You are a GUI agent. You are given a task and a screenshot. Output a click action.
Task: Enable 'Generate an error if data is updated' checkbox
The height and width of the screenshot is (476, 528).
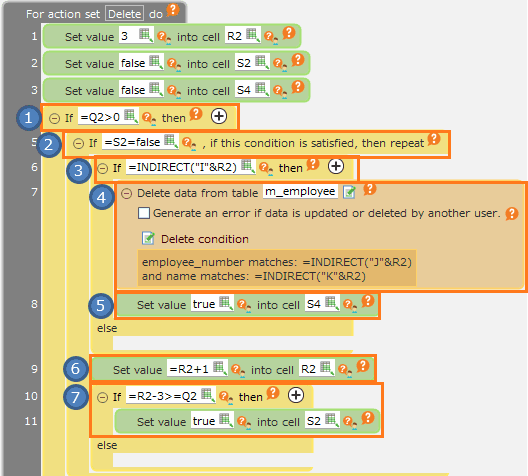(144, 213)
